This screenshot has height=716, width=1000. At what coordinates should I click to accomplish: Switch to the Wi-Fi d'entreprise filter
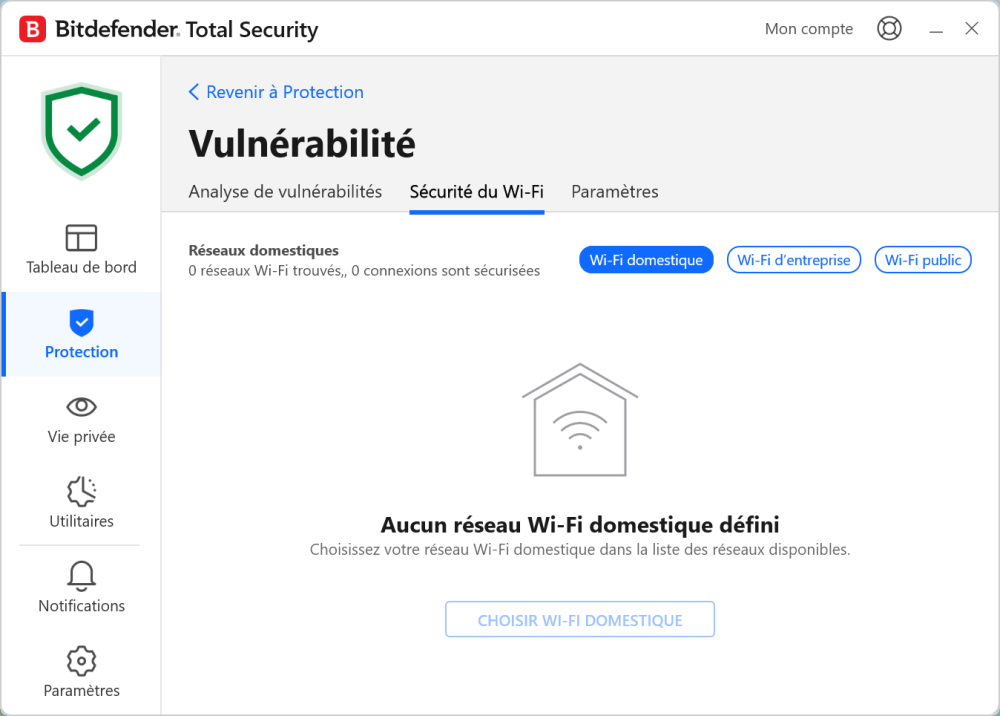tap(793, 260)
